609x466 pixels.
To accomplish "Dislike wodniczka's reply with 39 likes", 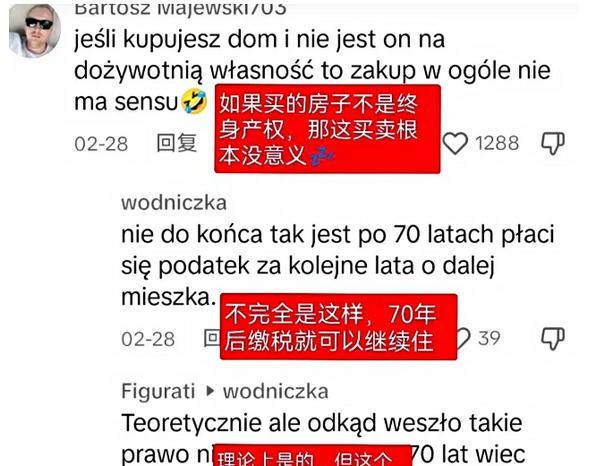I will click(553, 339).
